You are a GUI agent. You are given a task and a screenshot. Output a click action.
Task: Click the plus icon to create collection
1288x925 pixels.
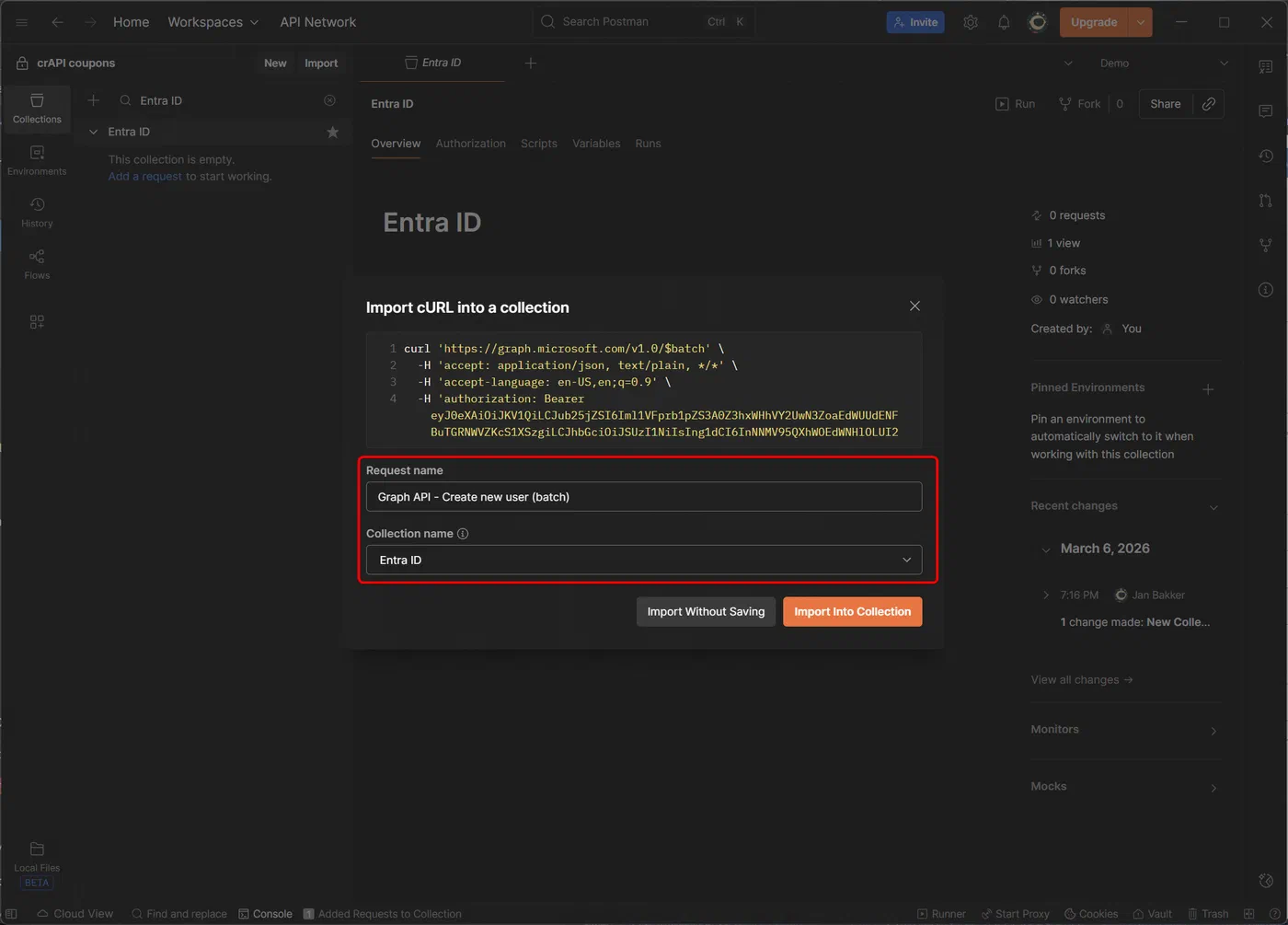[93, 100]
